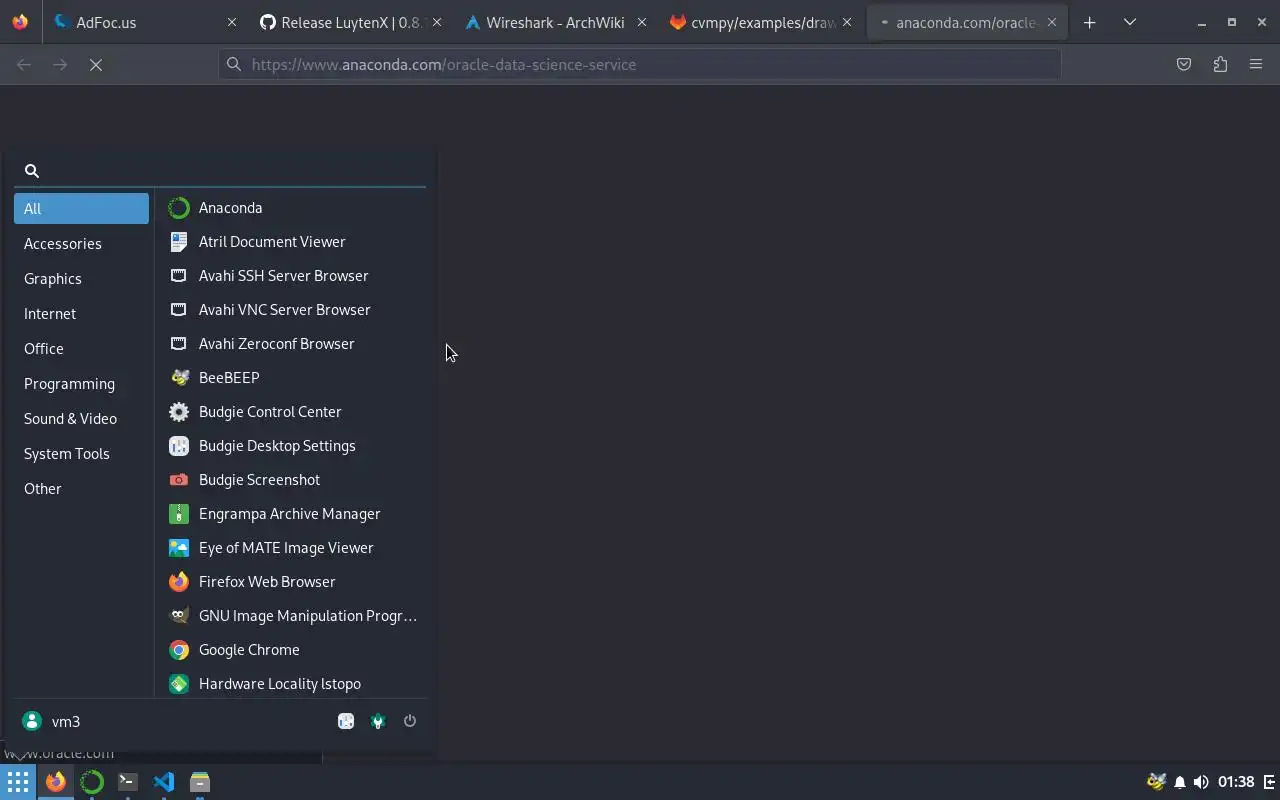Open the Firefox extensions menu
1280x800 pixels.
(1220, 64)
